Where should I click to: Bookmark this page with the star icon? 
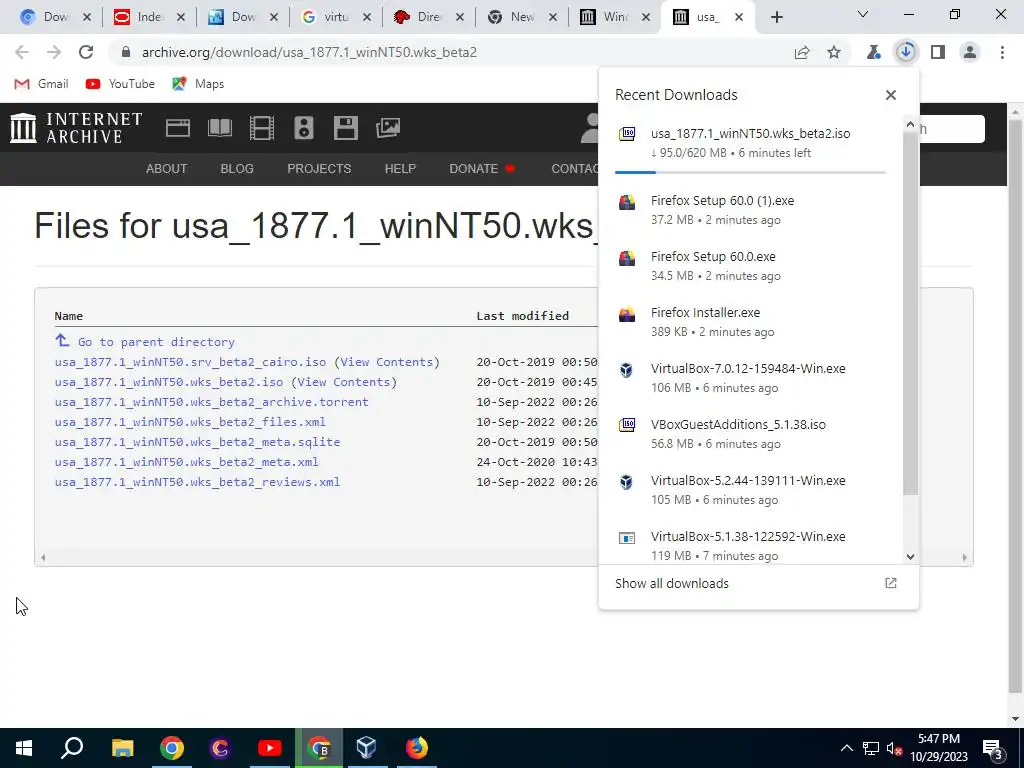coord(834,52)
